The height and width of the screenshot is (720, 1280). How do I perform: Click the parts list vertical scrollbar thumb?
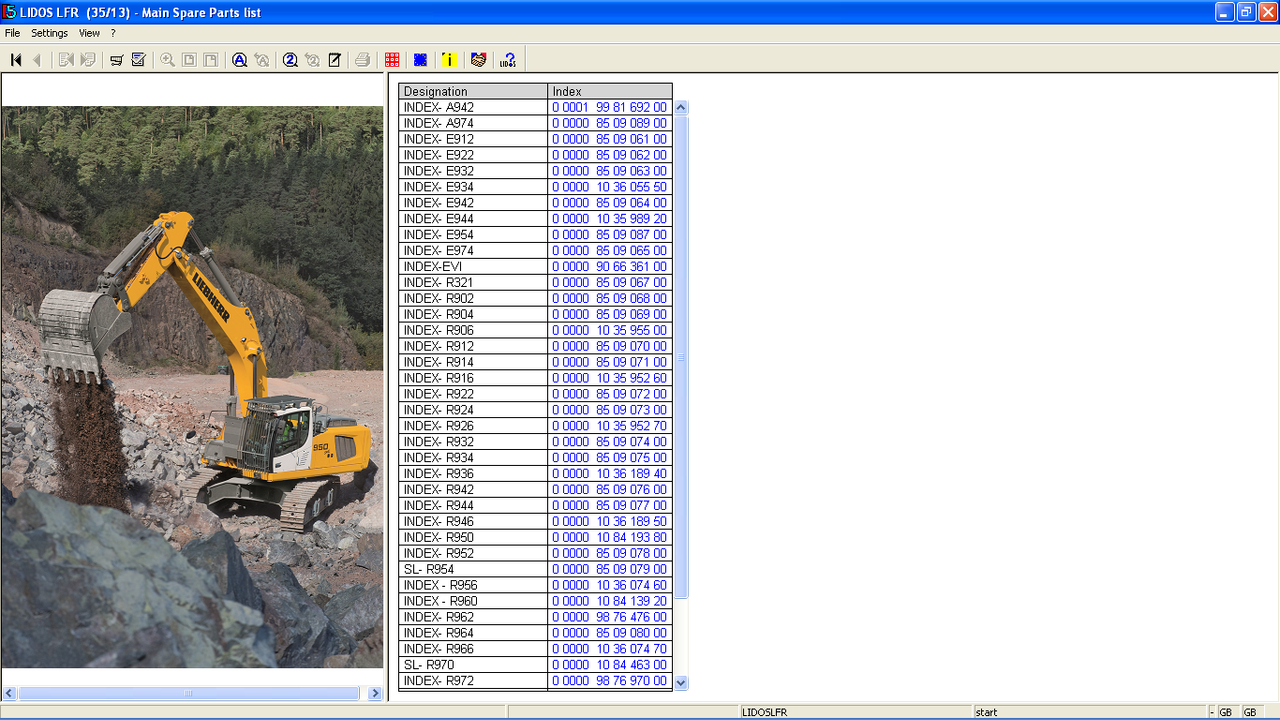pos(681,357)
